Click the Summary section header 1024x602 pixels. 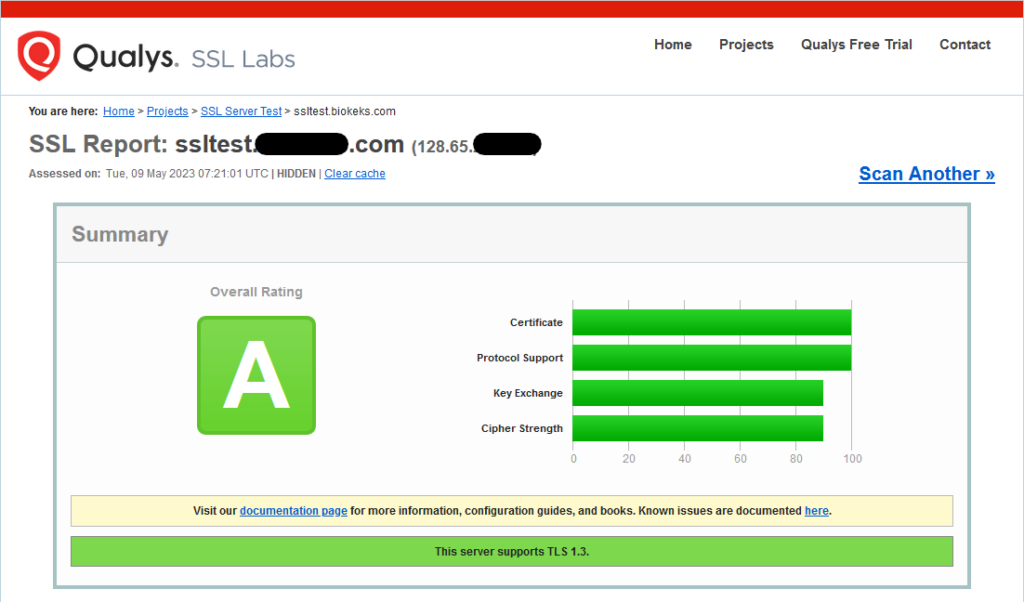coord(120,235)
